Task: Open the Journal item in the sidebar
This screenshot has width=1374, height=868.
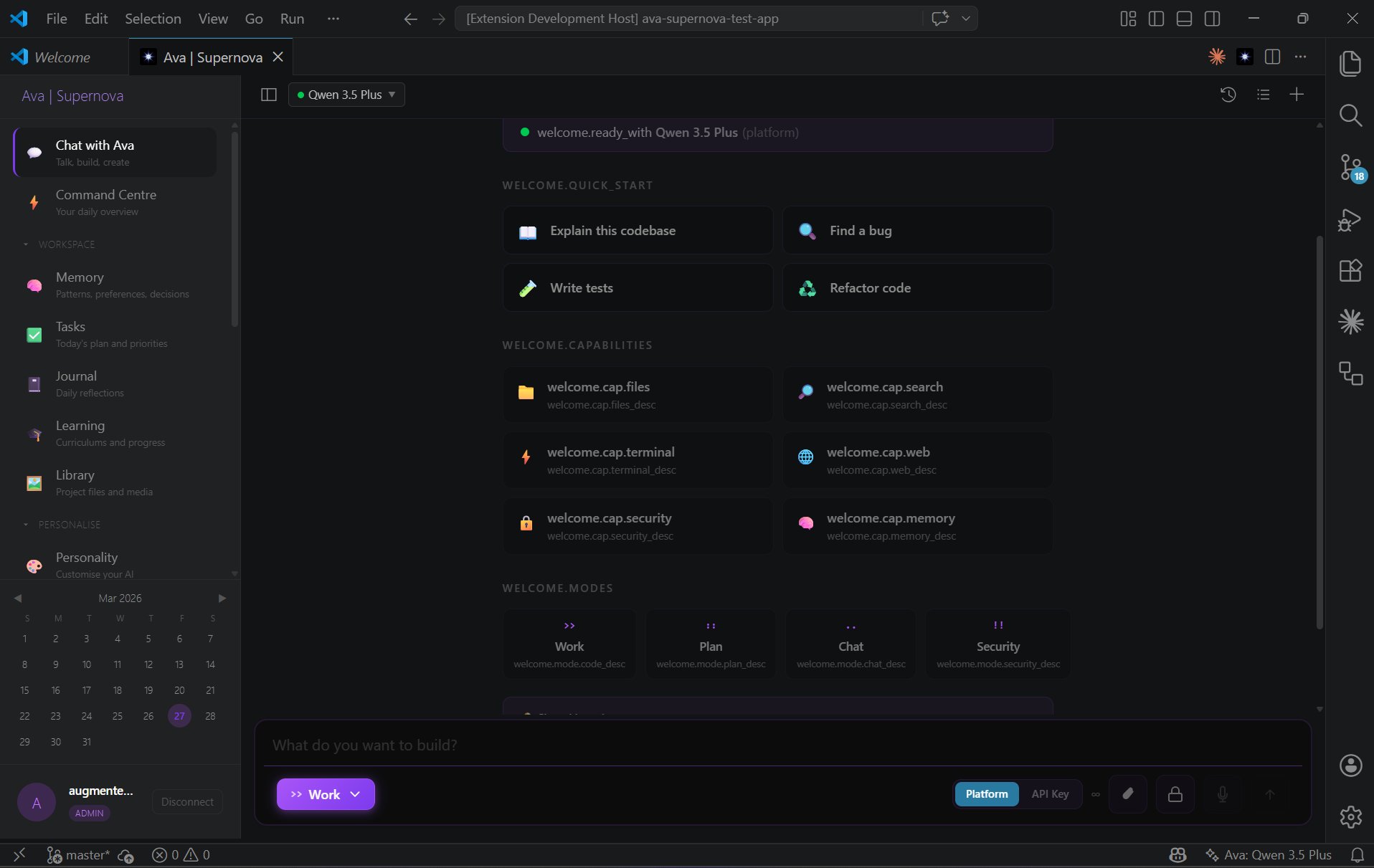Action: [x=115, y=383]
